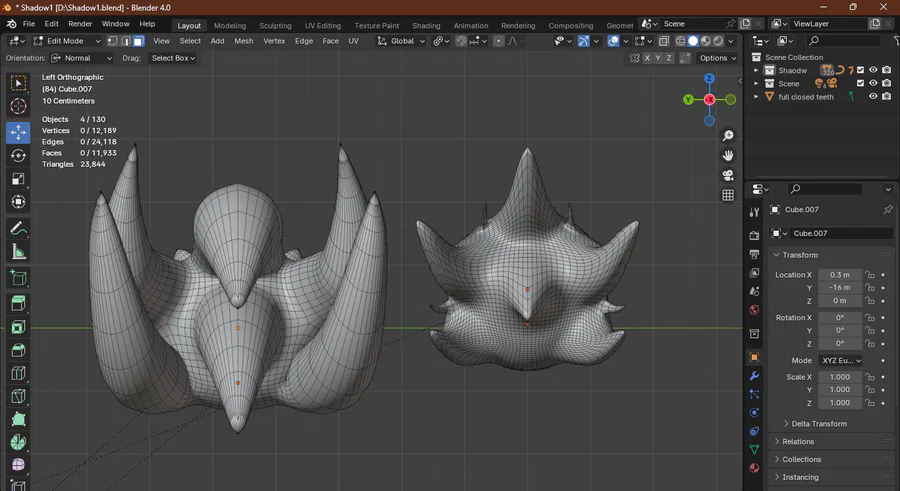Open the Edit Mode dropdown

click(x=66, y=41)
